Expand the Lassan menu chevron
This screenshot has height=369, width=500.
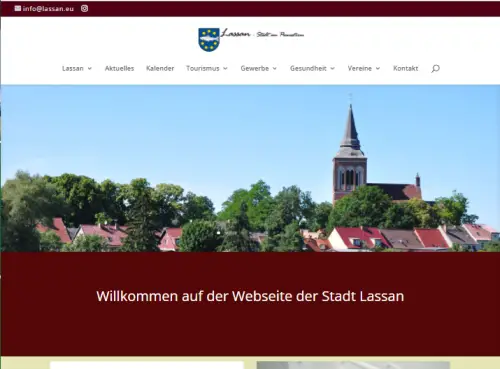(90, 69)
